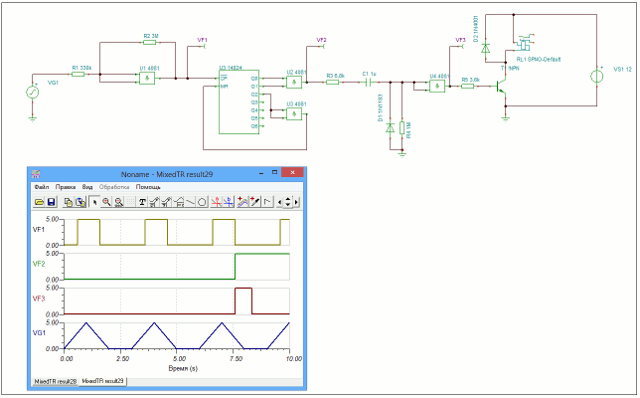Click the left arrow curve shift button
This screenshot has height=398, width=640.
pyautogui.click(x=280, y=202)
